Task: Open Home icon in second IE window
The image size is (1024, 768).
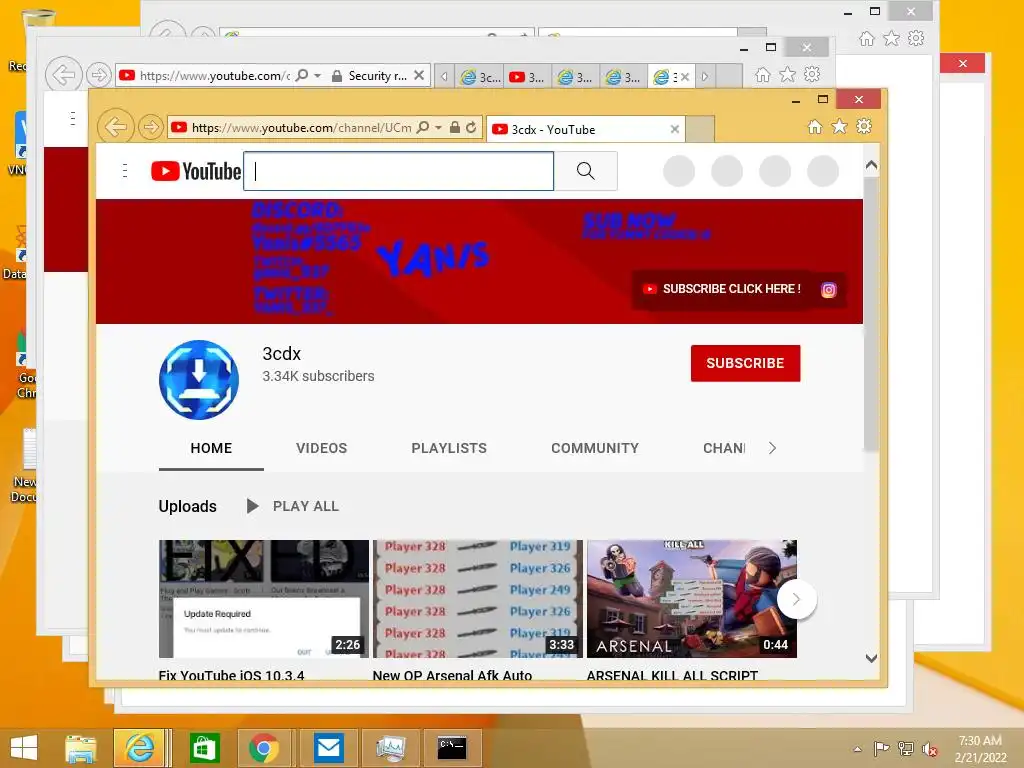Action: (x=763, y=74)
